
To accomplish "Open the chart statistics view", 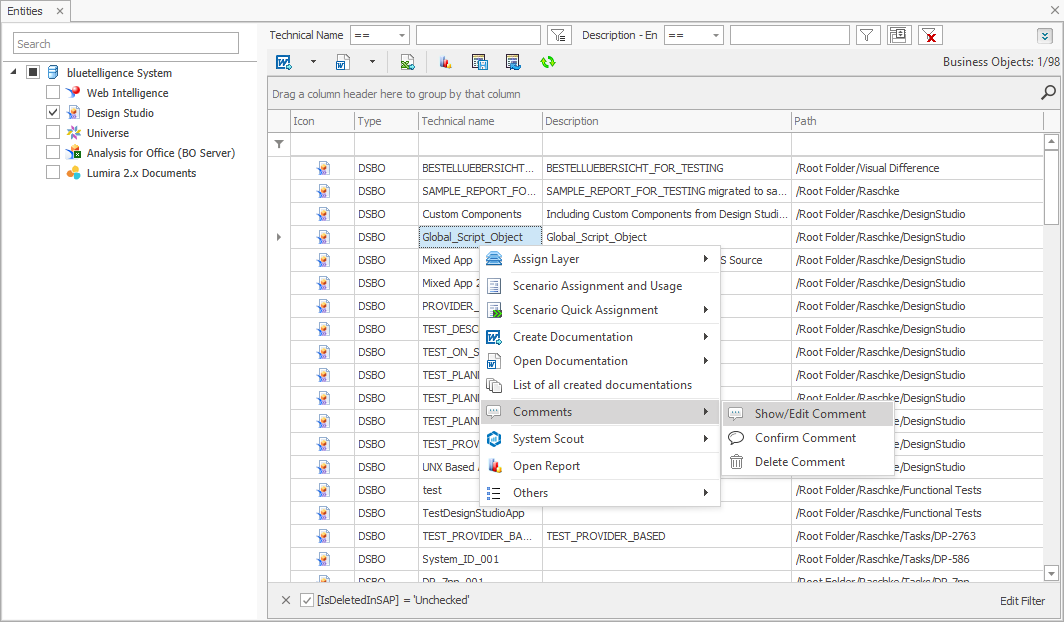I will coord(445,61).
